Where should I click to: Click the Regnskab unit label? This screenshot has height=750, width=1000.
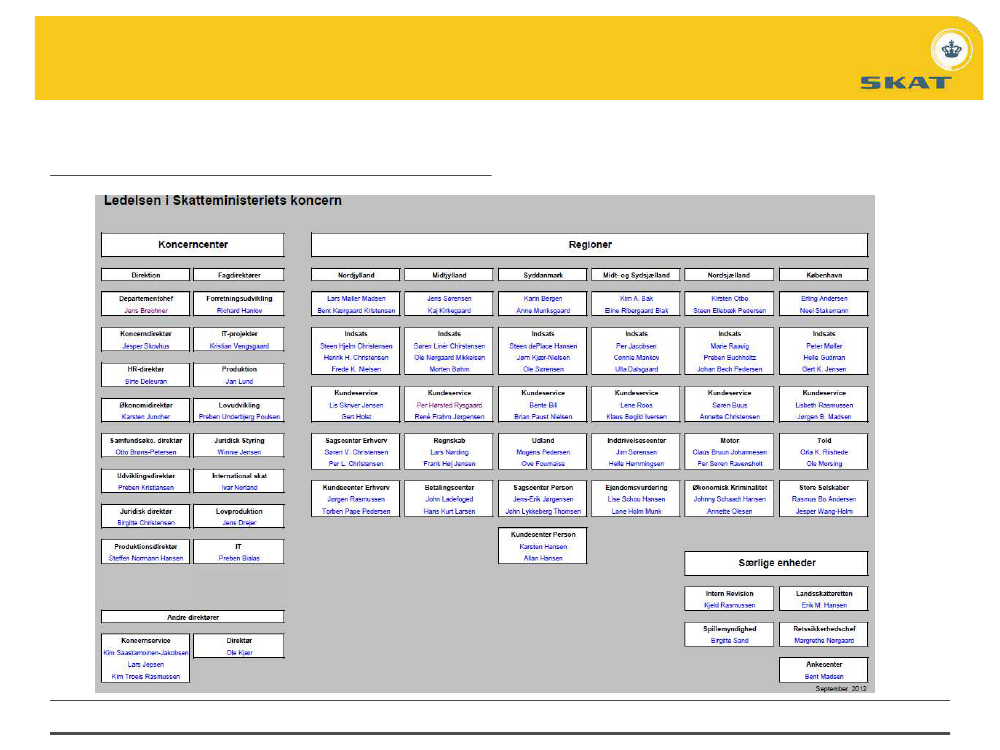[x=449, y=440]
